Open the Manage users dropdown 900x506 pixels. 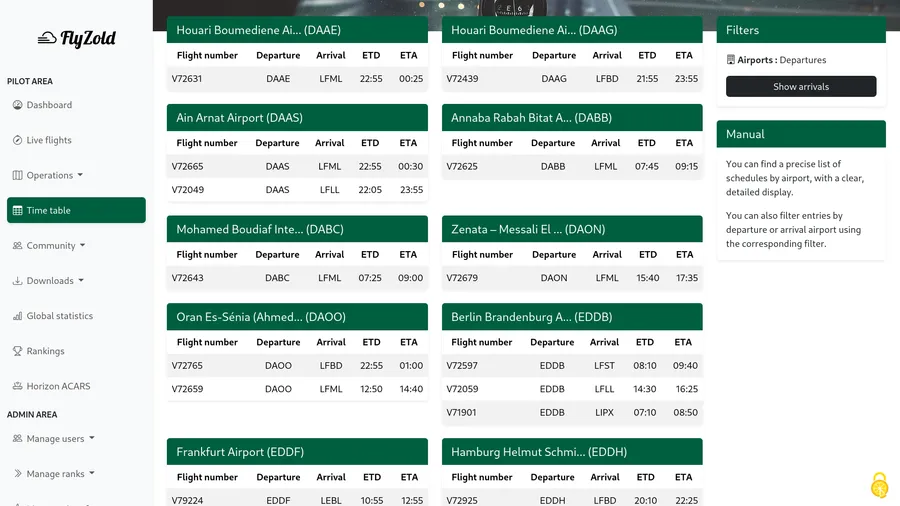(x=61, y=438)
